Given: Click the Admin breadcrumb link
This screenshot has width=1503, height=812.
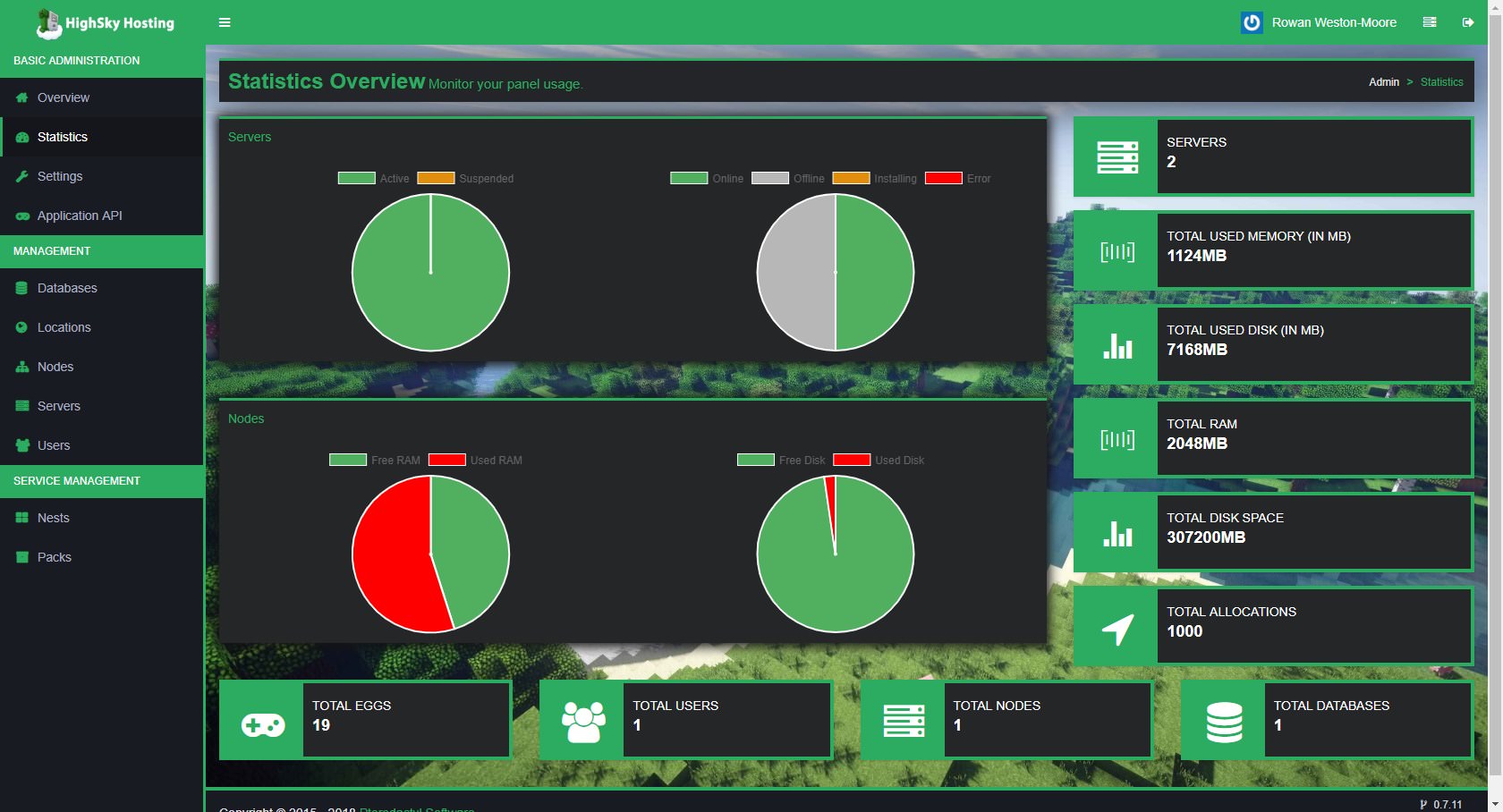Looking at the screenshot, I should coord(1383,82).
